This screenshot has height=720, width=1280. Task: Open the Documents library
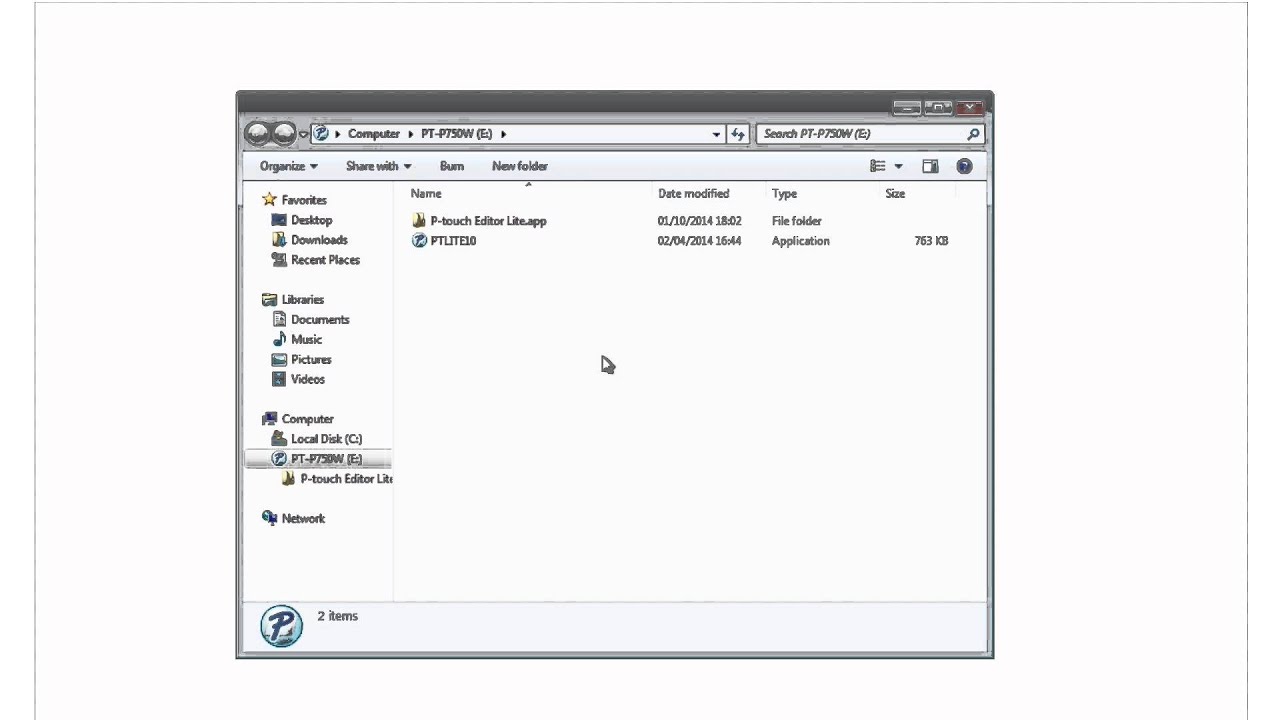(320, 320)
